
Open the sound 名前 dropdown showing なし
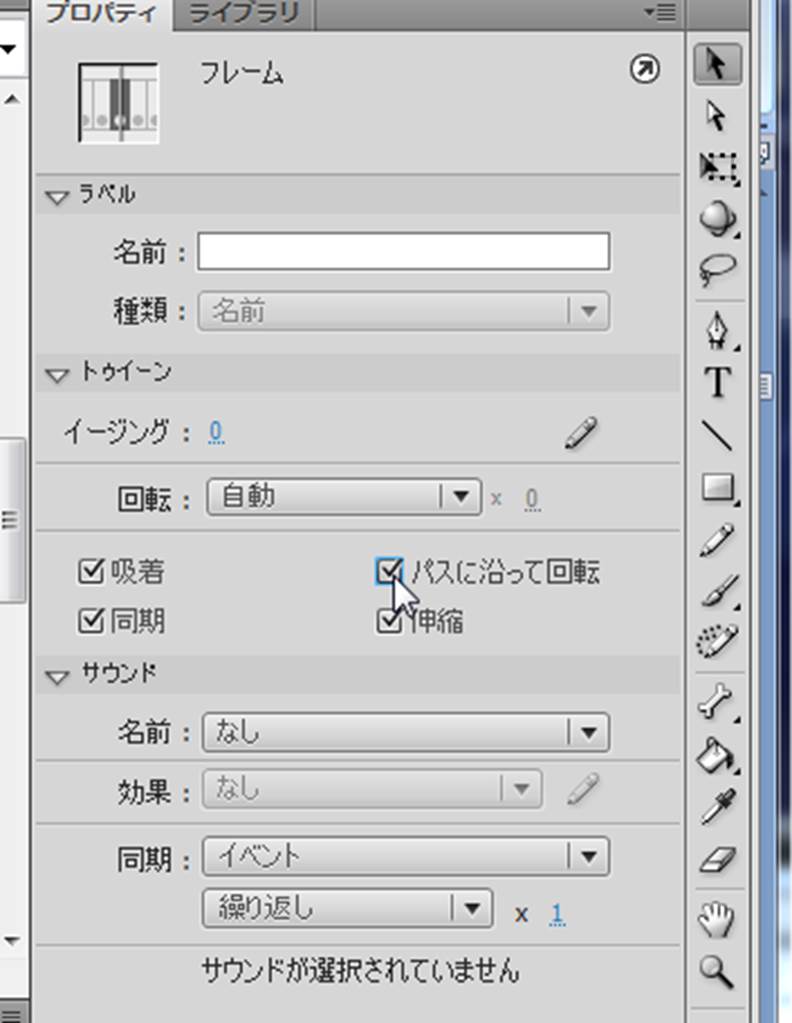click(x=405, y=733)
